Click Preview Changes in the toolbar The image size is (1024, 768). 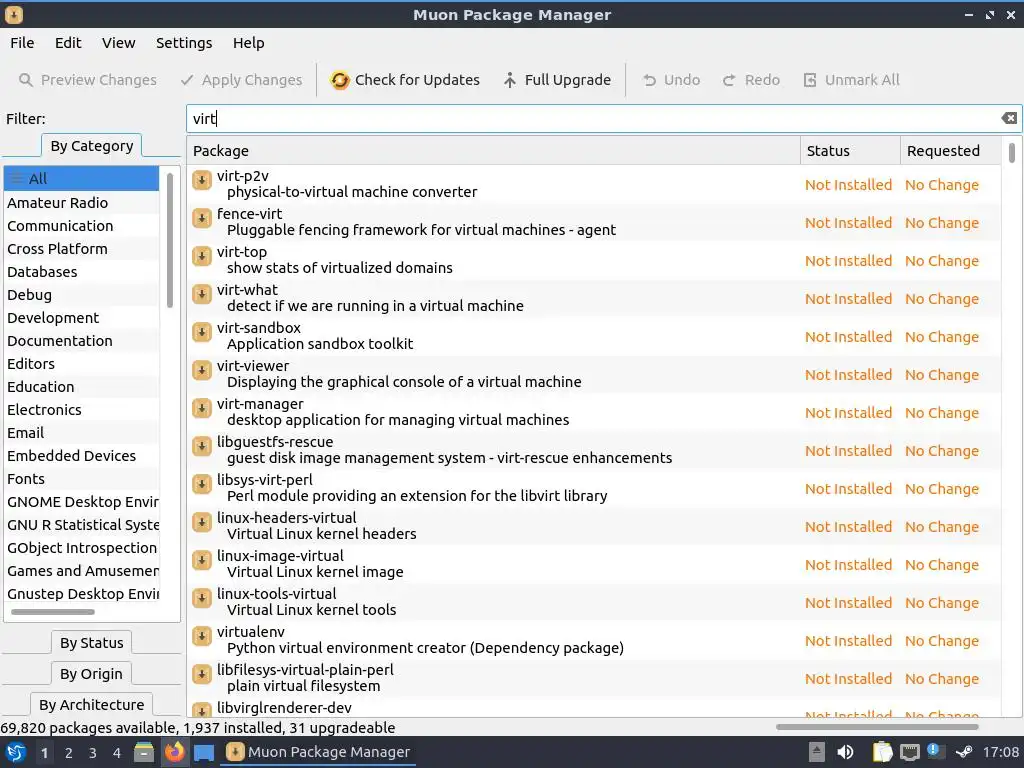[88, 80]
